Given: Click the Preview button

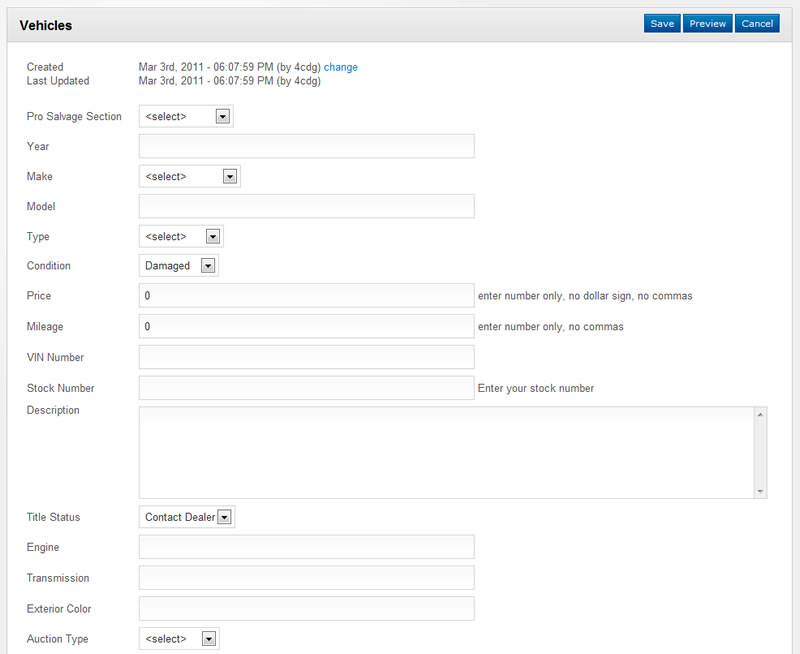Looking at the screenshot, I should pyautogui.click(x=707, y=24).
